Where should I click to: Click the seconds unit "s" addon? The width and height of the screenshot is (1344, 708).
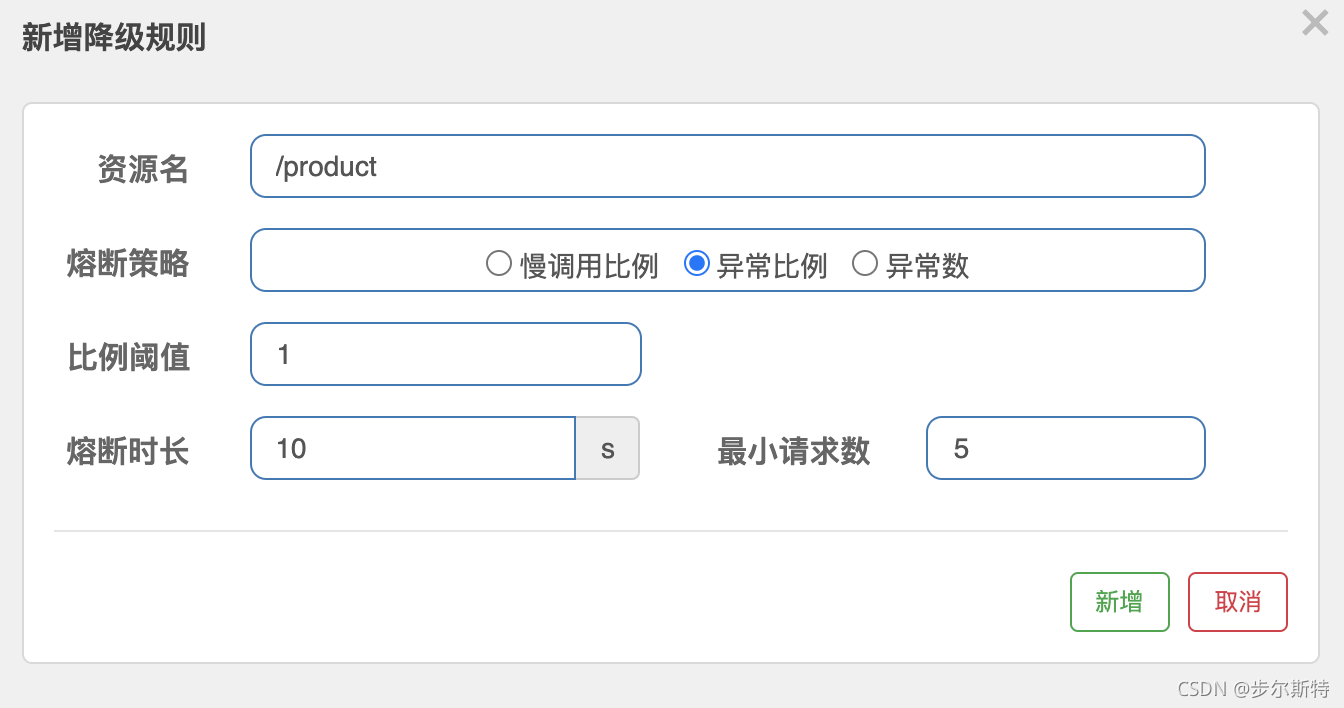(607, 448)
